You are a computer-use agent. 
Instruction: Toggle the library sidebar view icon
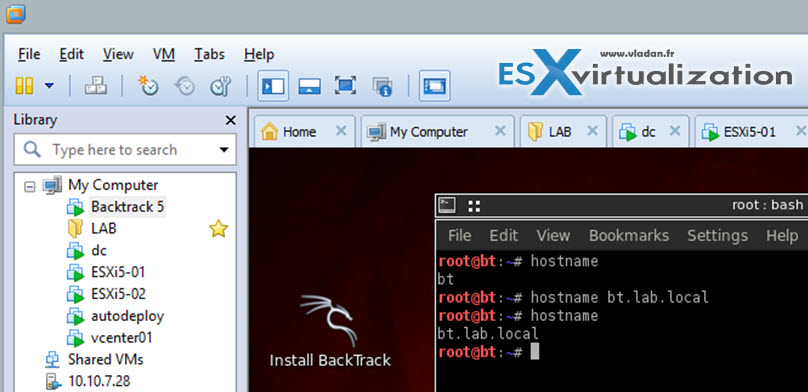tap(273, 86)
